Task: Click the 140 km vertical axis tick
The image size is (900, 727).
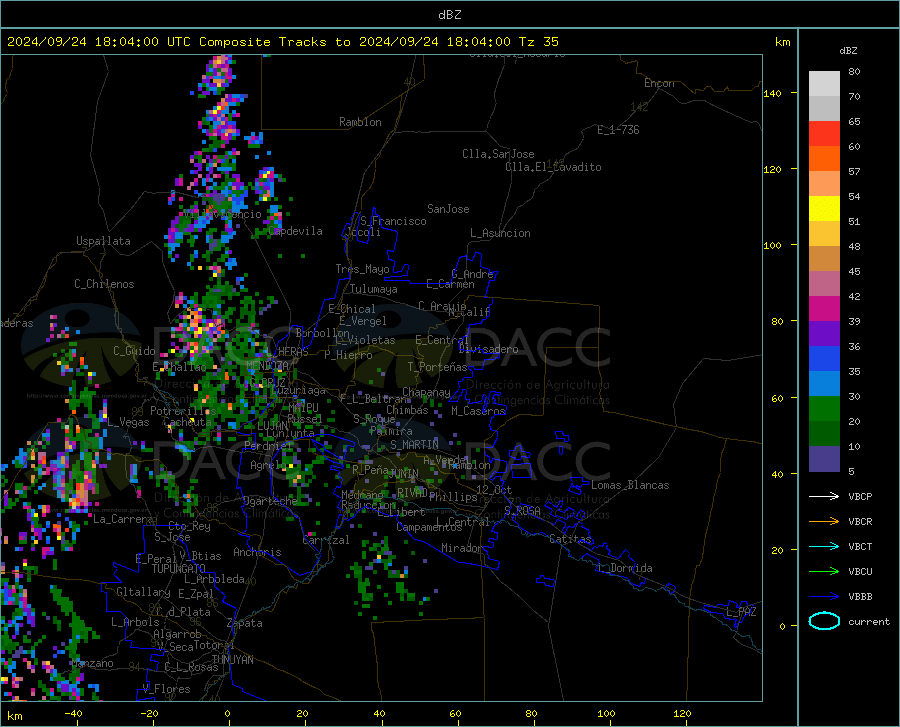Action: tap(772, 93)
